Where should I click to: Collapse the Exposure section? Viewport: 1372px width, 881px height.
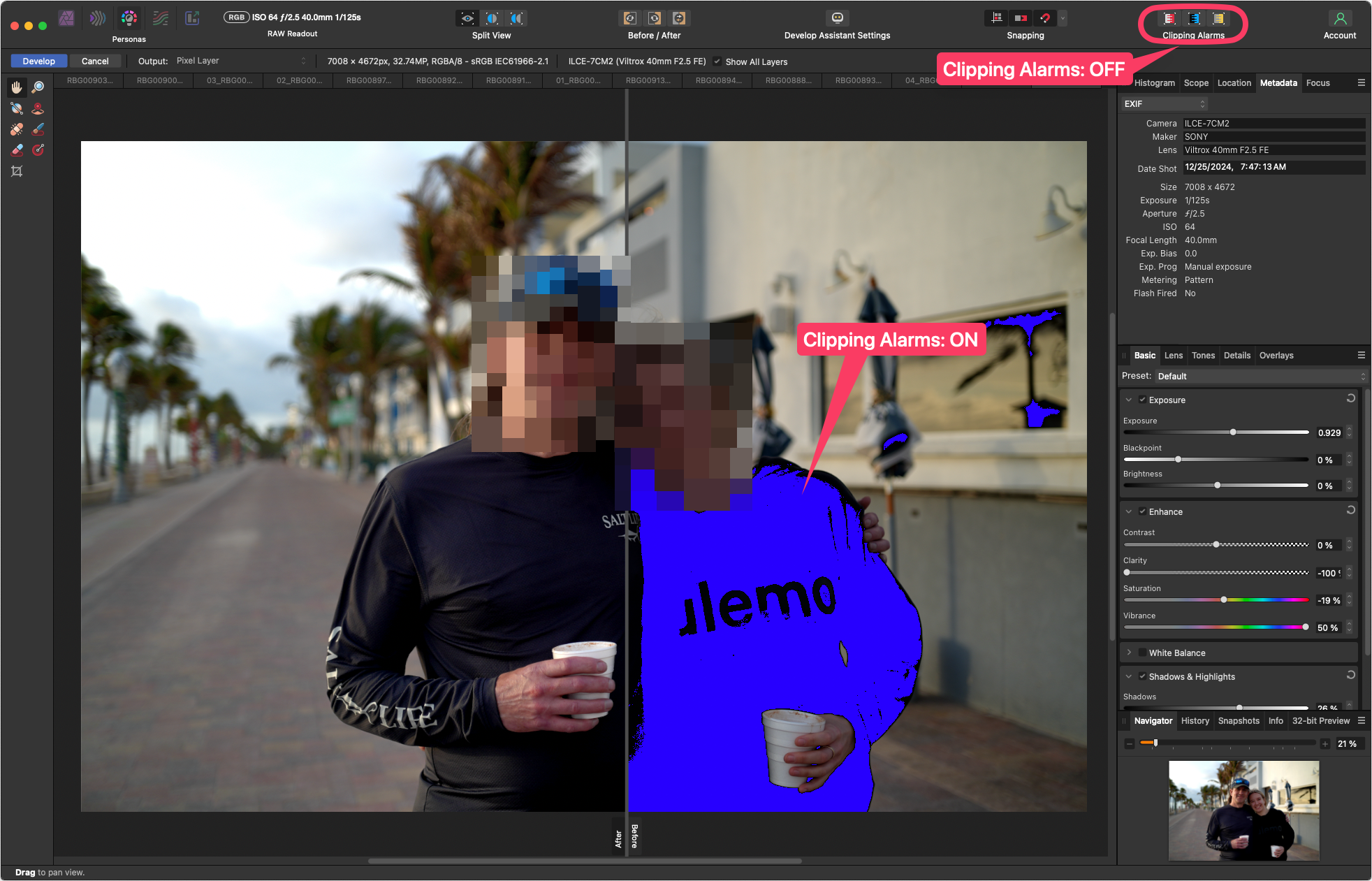click(x=1129, y=400)
